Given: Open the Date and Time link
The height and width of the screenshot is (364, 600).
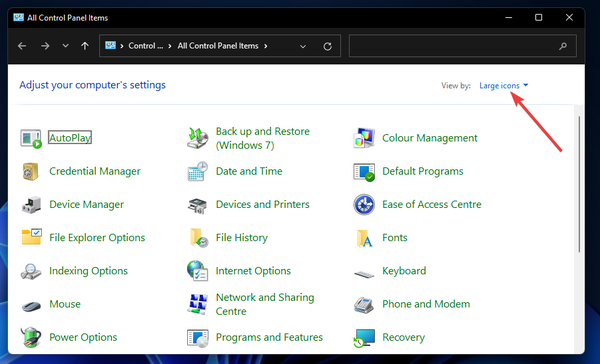Looking at the screenshot, I should tap(249, 171).
